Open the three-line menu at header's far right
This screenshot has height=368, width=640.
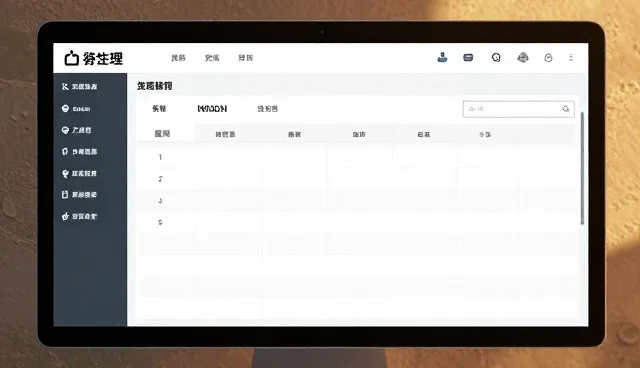pyautogui.click(x=571, y=58)
